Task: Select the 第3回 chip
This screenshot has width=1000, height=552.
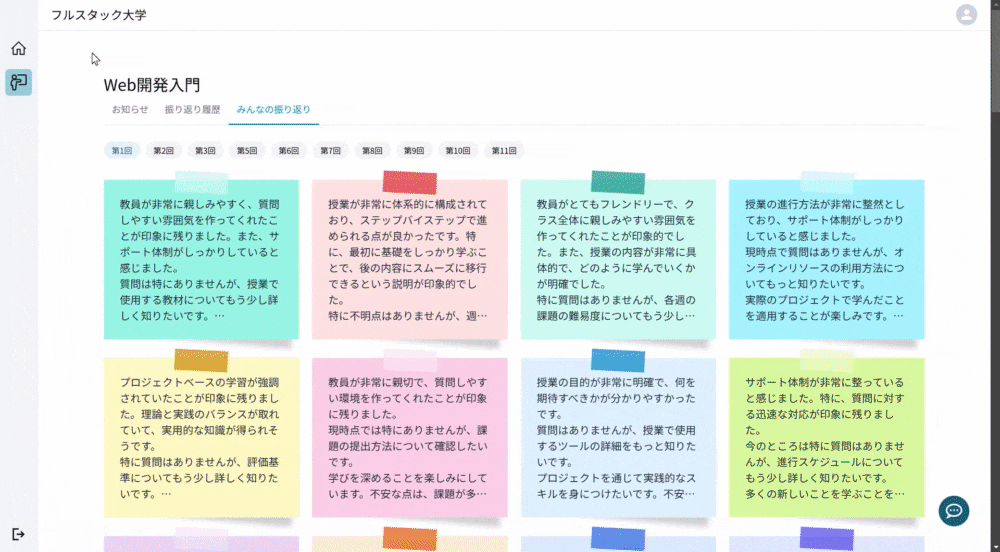Action: 205,151
